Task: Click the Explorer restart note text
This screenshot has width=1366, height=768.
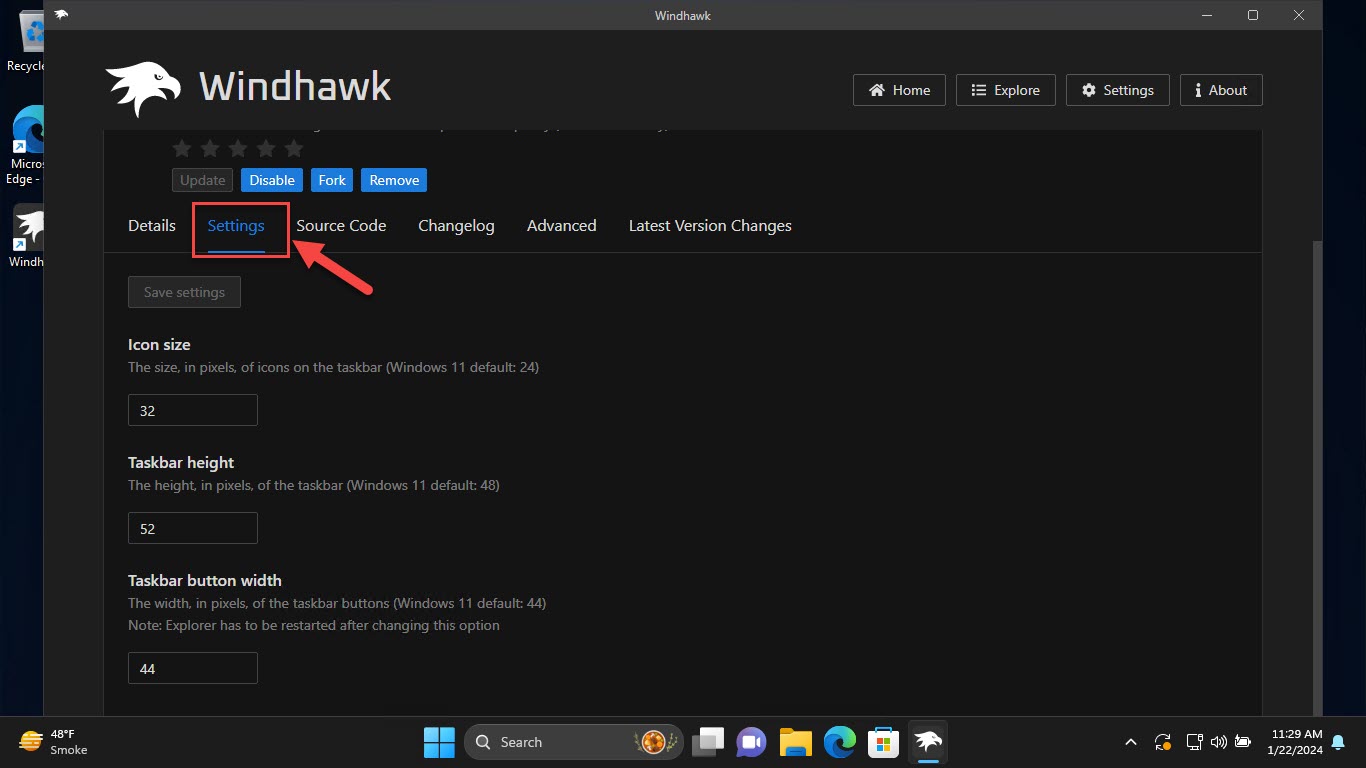Action: pos(314,625)
